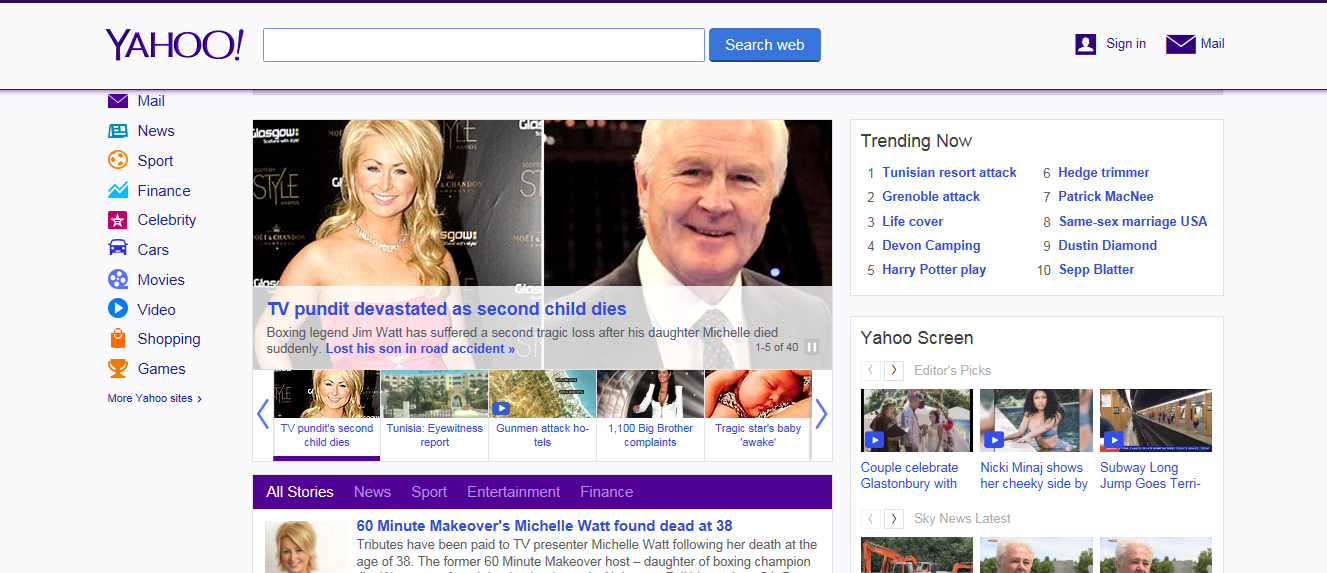Click the News newspaper icon
Image resolution: width=1327 pixels, height=573 pixels.
point(118,131)
